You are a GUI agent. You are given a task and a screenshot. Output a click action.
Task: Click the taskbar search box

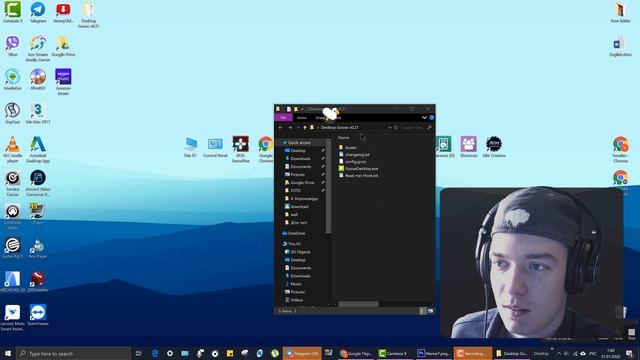point(73,353)
